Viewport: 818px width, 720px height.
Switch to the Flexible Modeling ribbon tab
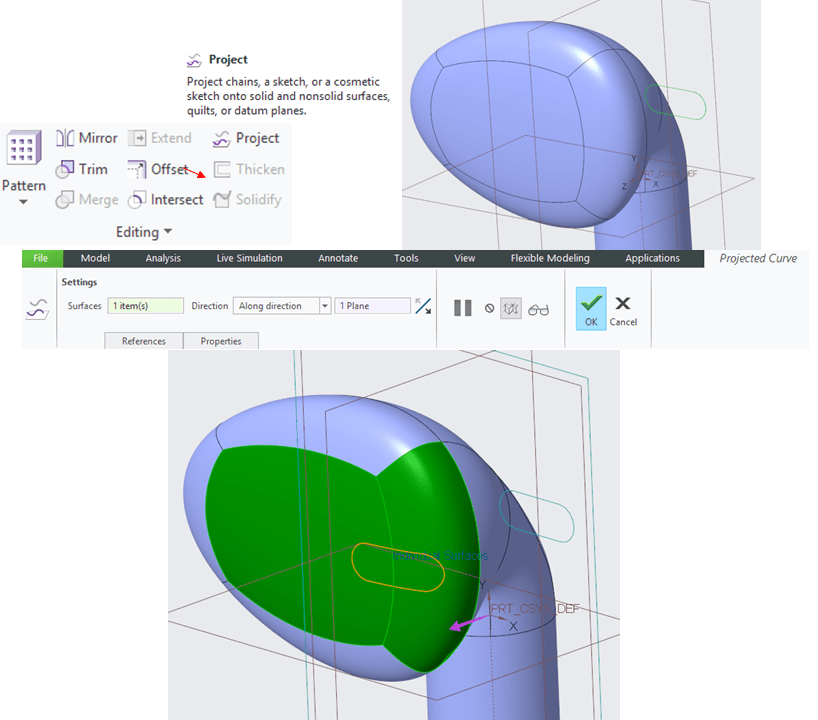coord(549,257)
